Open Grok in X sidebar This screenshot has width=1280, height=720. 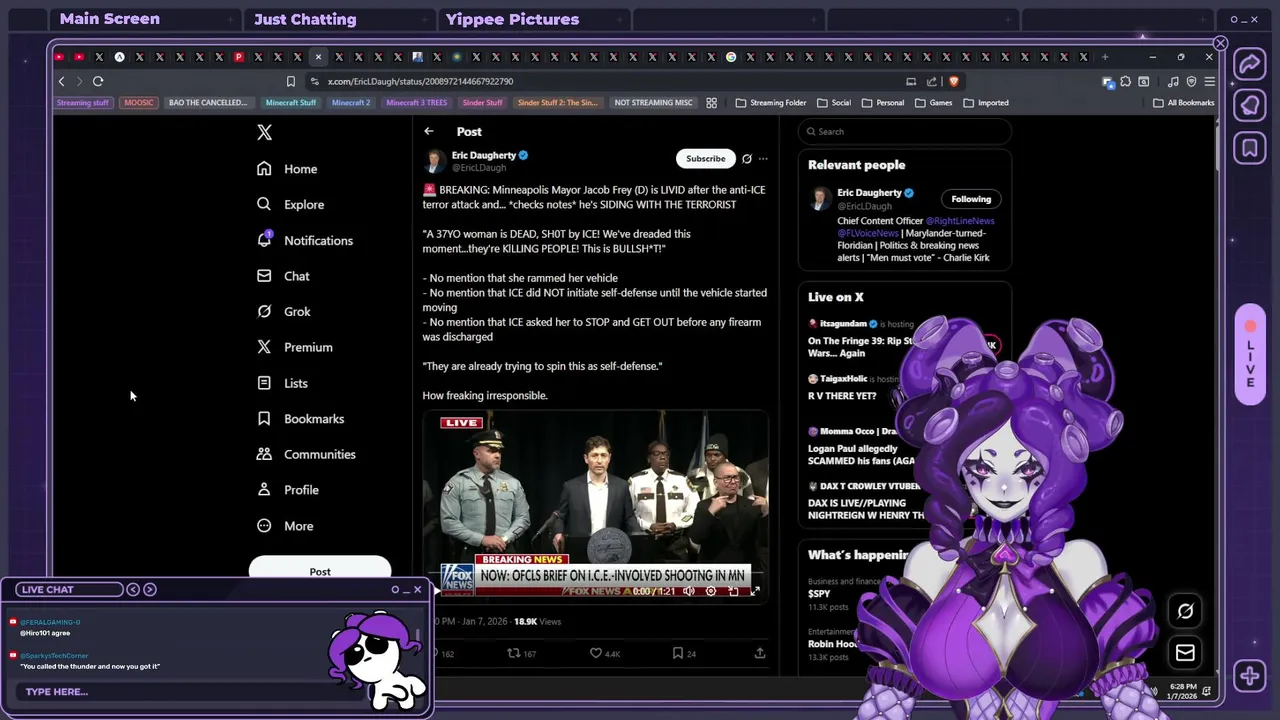pyautogui.click(x=283, y=311)
